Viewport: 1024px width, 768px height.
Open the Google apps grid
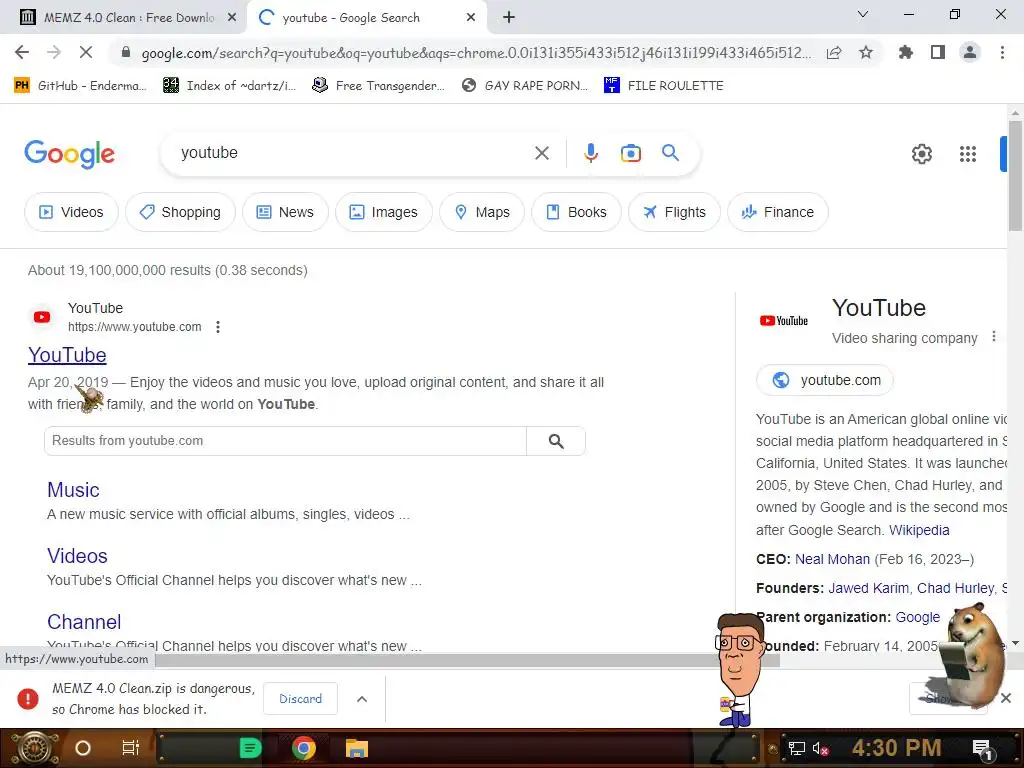pos(967,154)
